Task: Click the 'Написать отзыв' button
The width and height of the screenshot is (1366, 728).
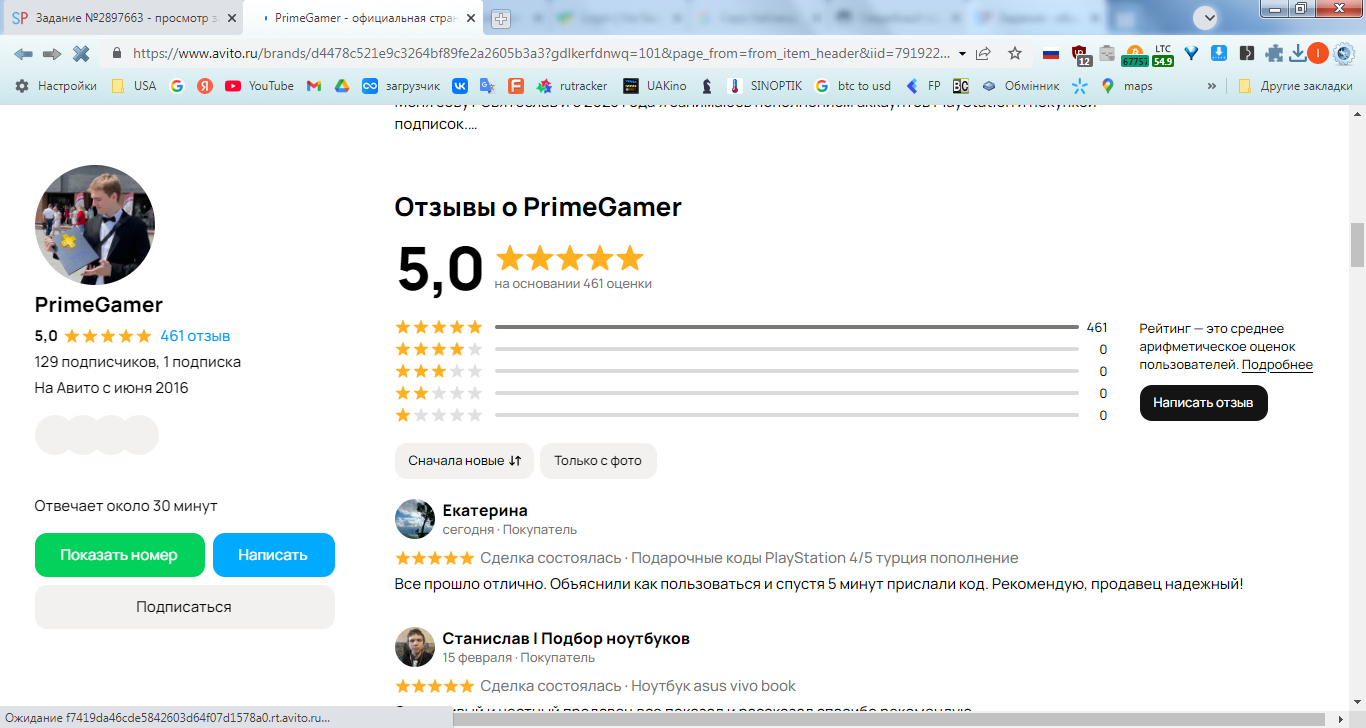Action: [x=1203, y=403]
